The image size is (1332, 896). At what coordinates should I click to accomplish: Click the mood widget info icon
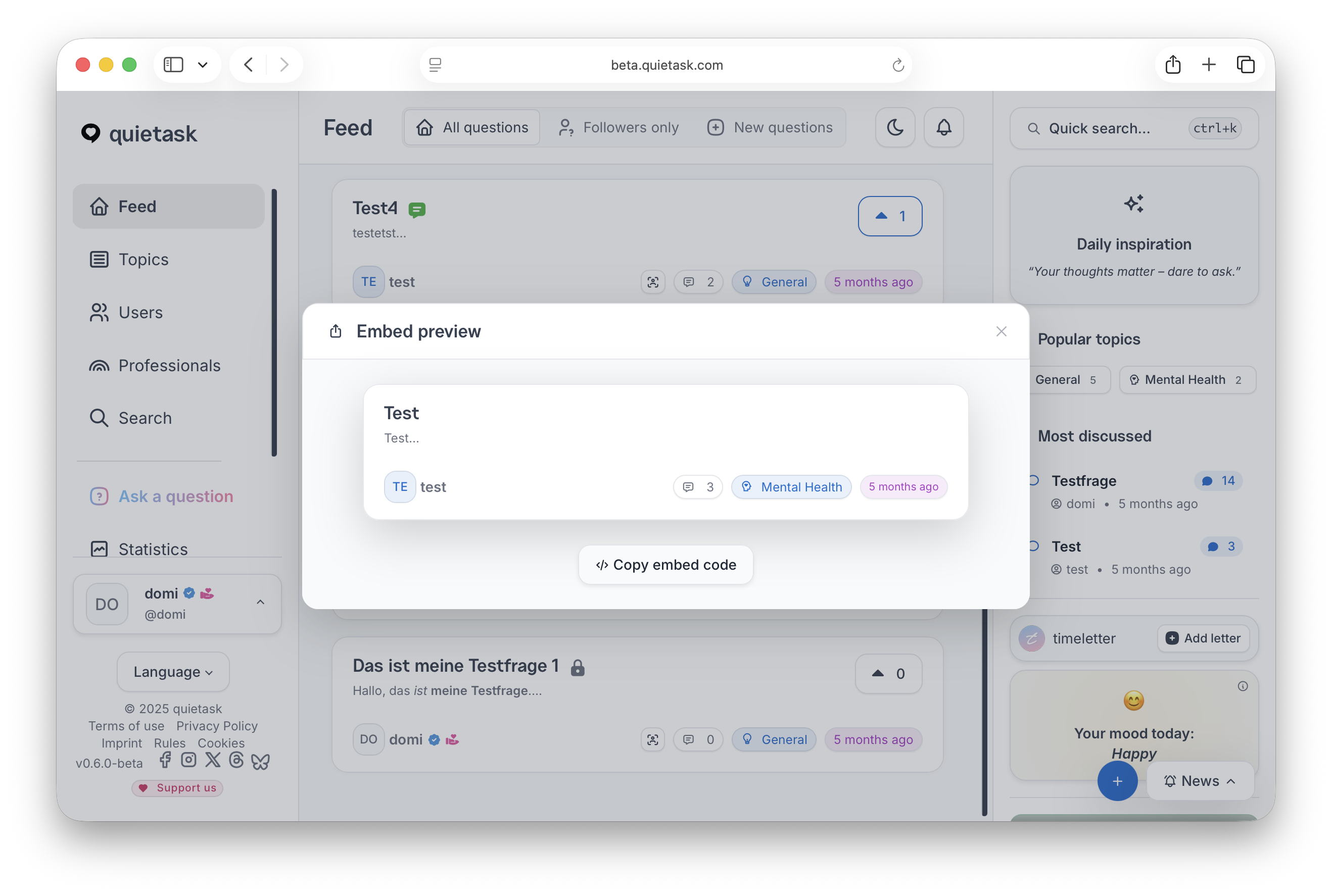[x=1243, y=686]
